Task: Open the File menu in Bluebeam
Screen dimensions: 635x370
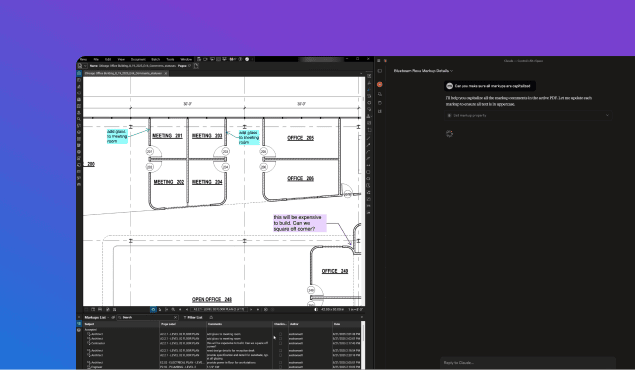Action: (x=96, y=60)
